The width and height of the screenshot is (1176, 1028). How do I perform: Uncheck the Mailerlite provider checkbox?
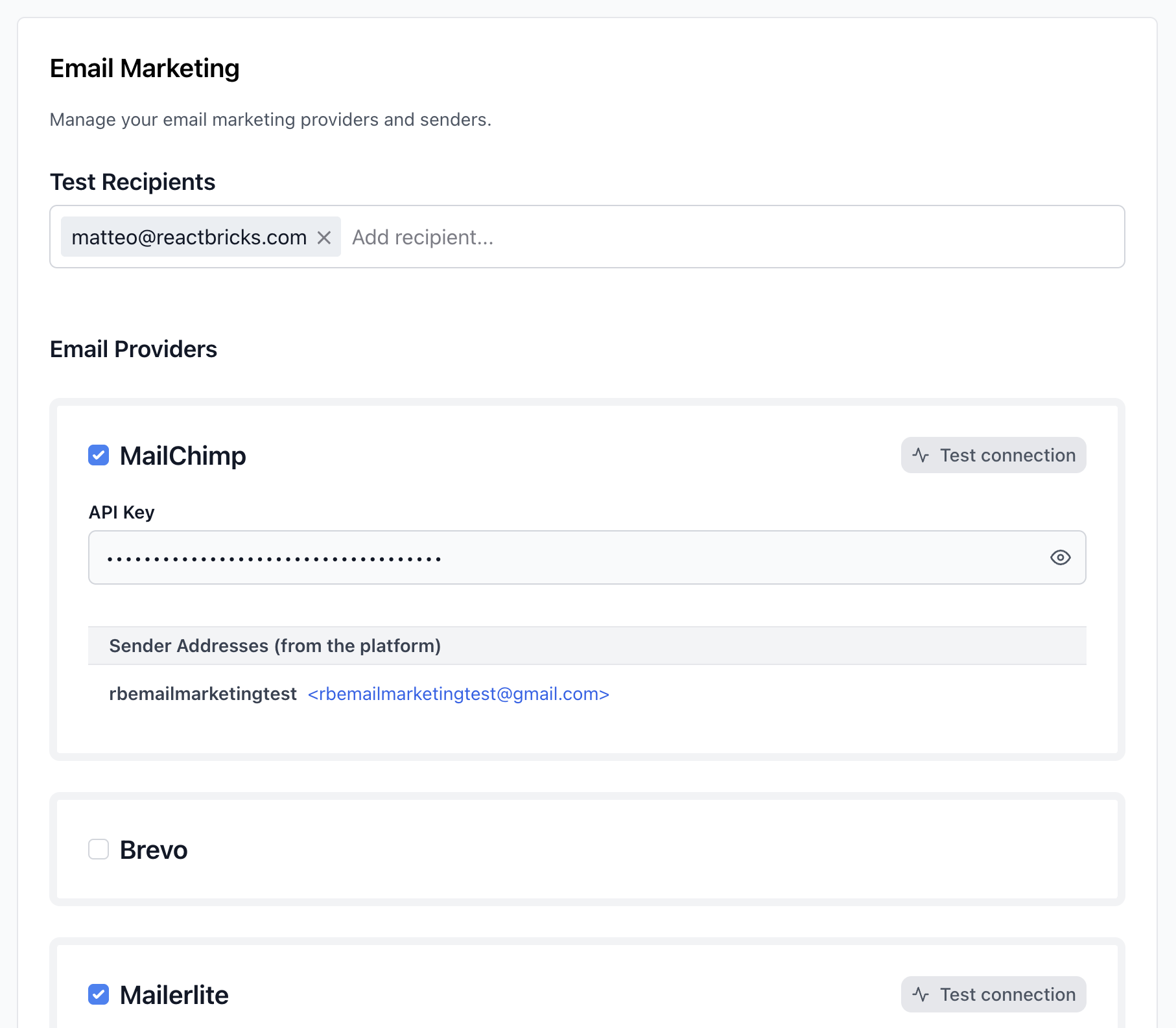(99, 994)
